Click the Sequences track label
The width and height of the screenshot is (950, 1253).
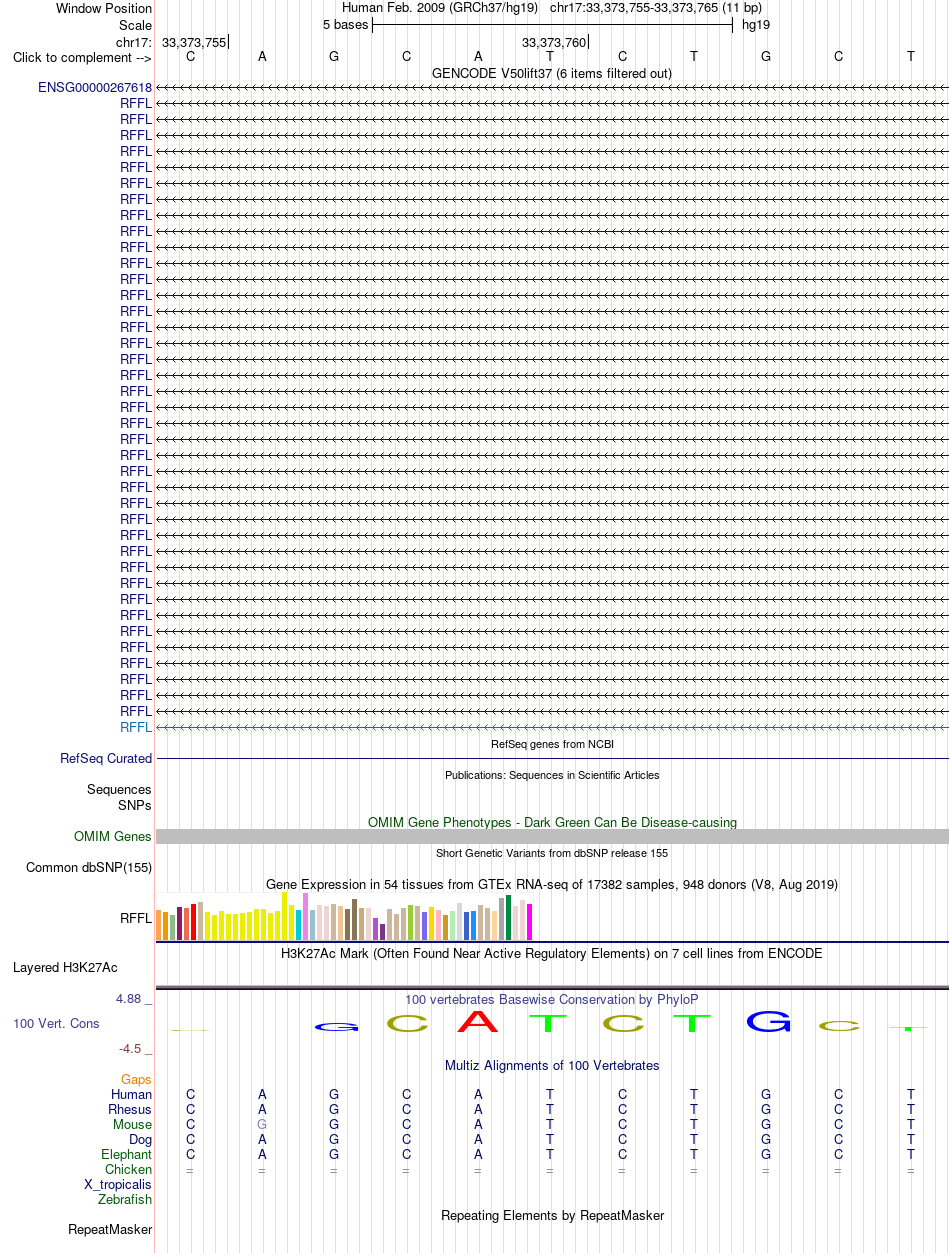(119, 790)
